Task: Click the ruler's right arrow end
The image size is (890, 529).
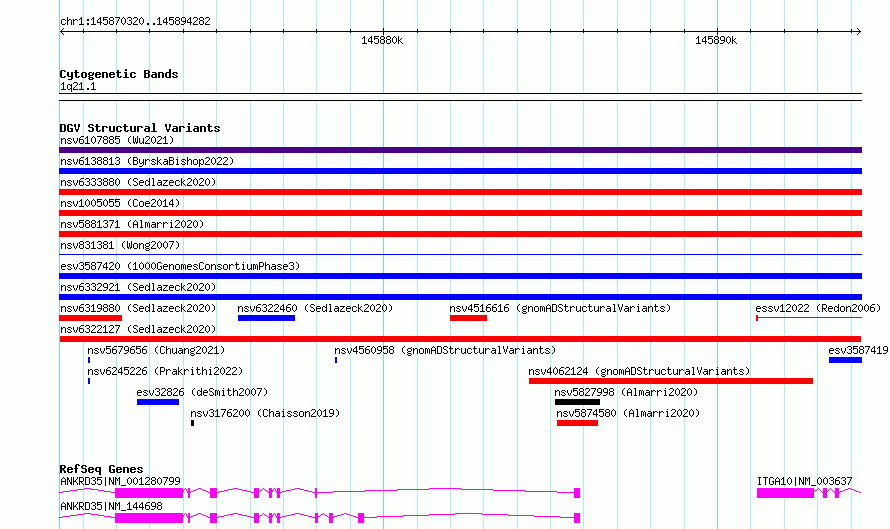Action: 858,31
